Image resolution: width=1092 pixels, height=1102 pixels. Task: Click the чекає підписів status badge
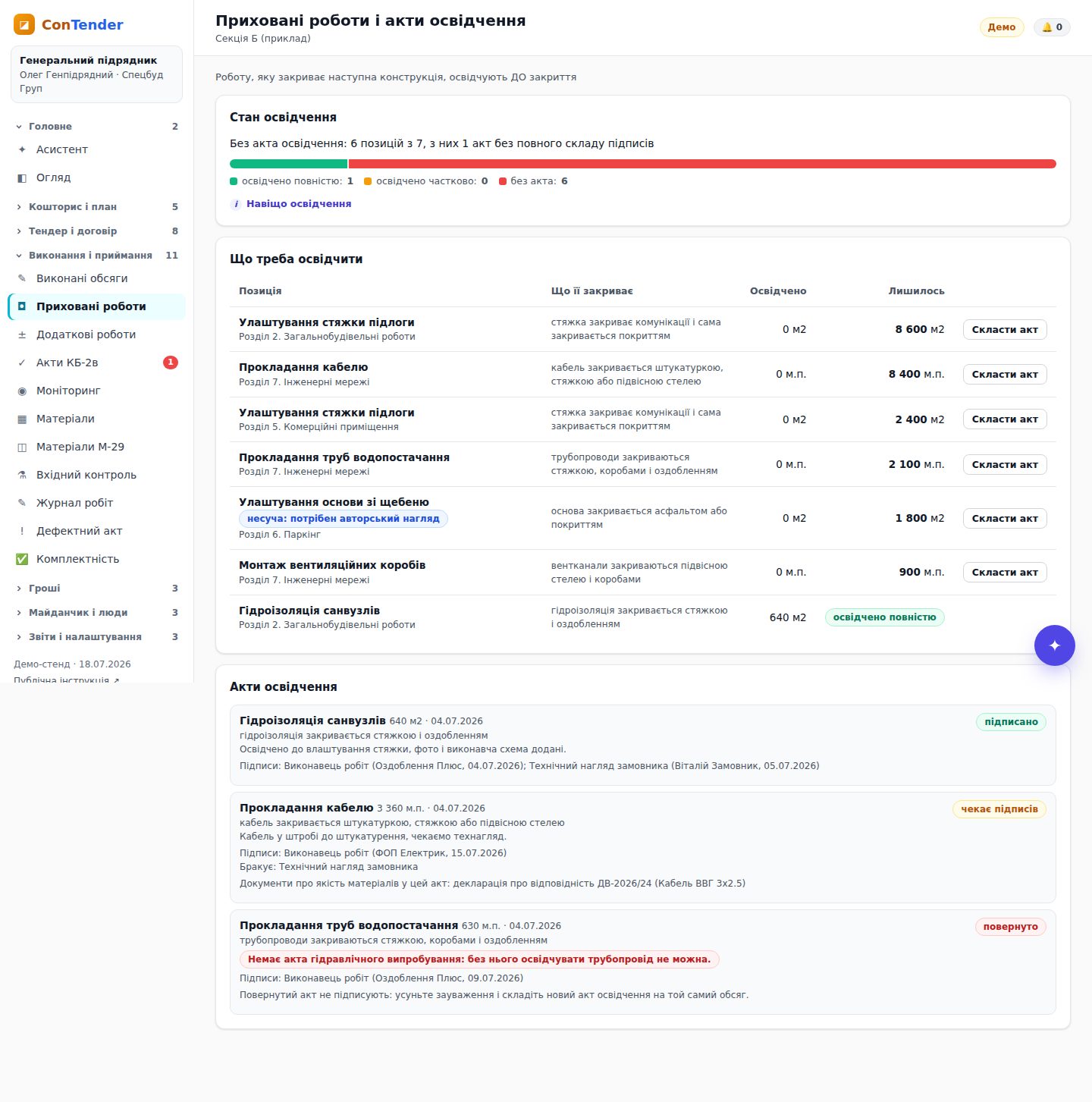click(x=999, y=809)
